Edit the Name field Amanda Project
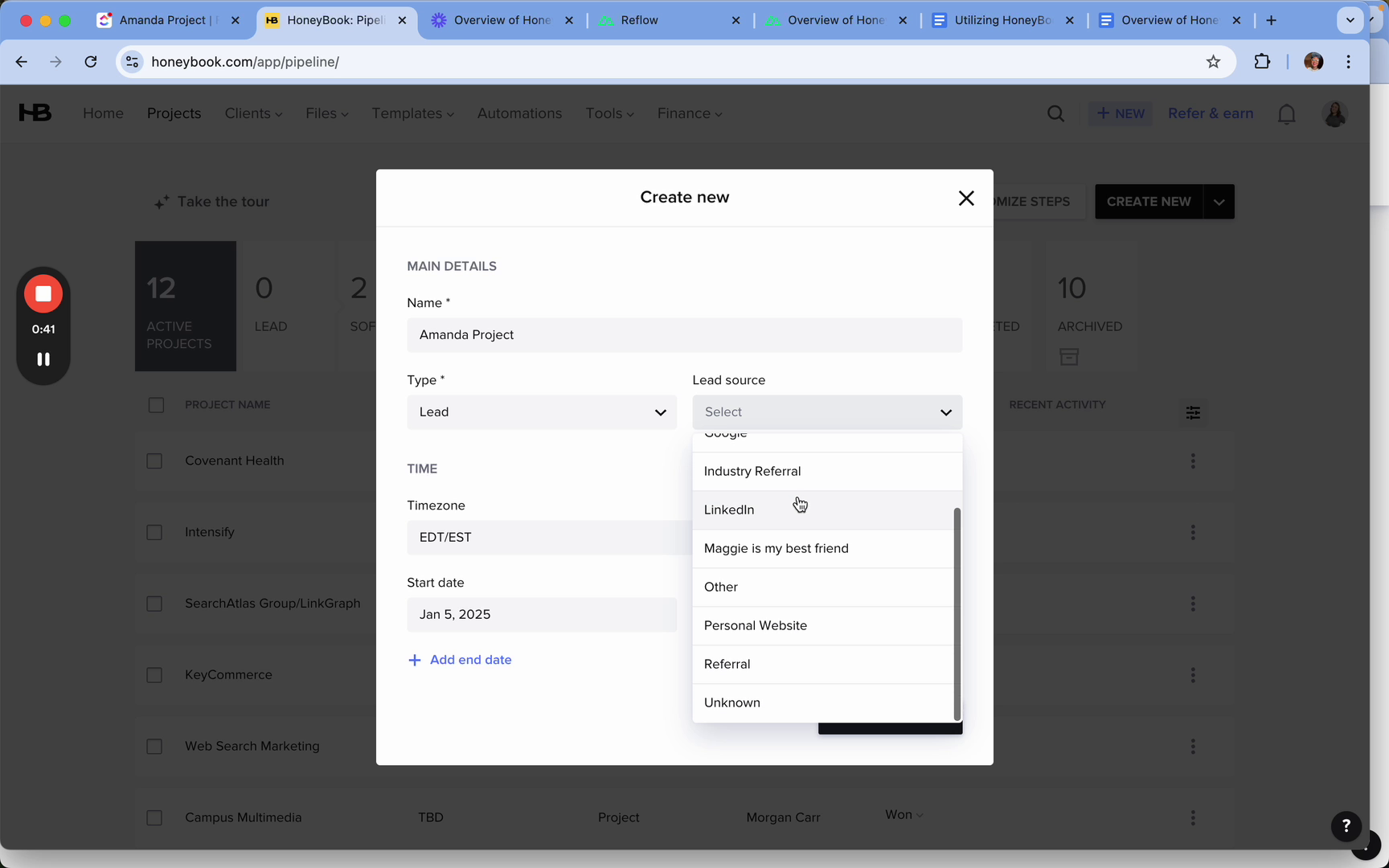 [685, 335]
